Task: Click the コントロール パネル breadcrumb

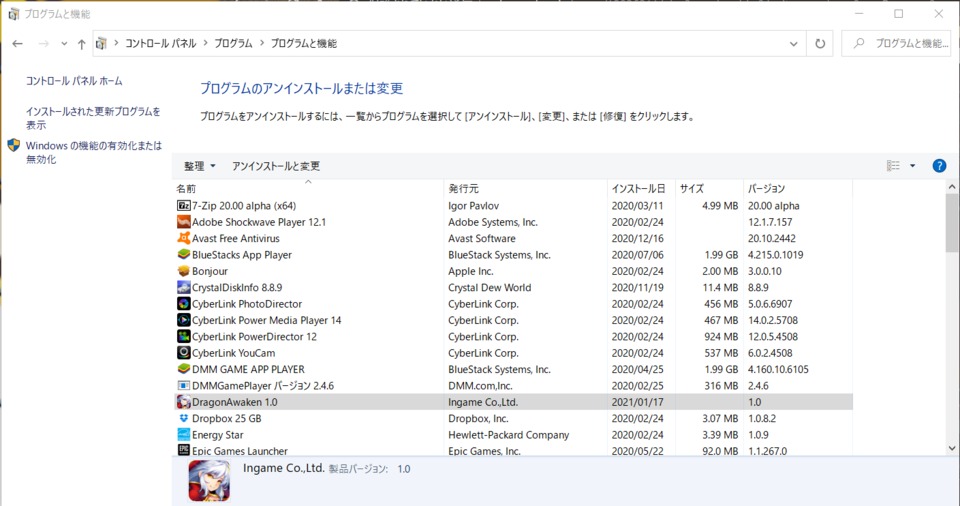Action: click(x=160, y=43)
